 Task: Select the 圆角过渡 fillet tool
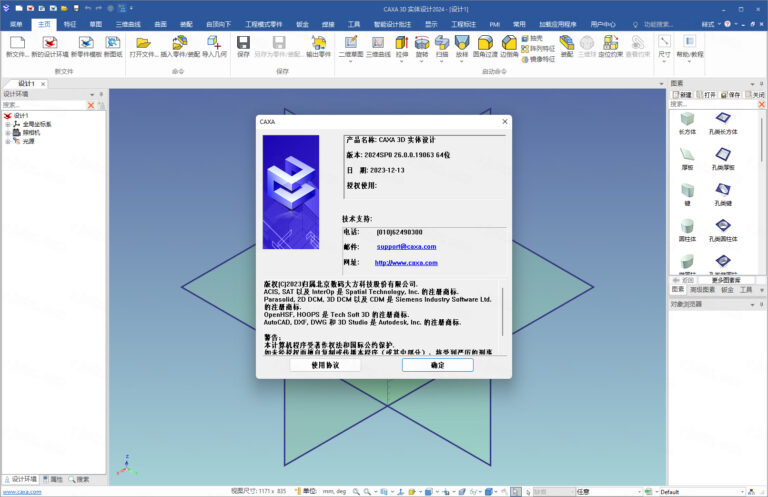pyautogui.click(x=485, y=43)
